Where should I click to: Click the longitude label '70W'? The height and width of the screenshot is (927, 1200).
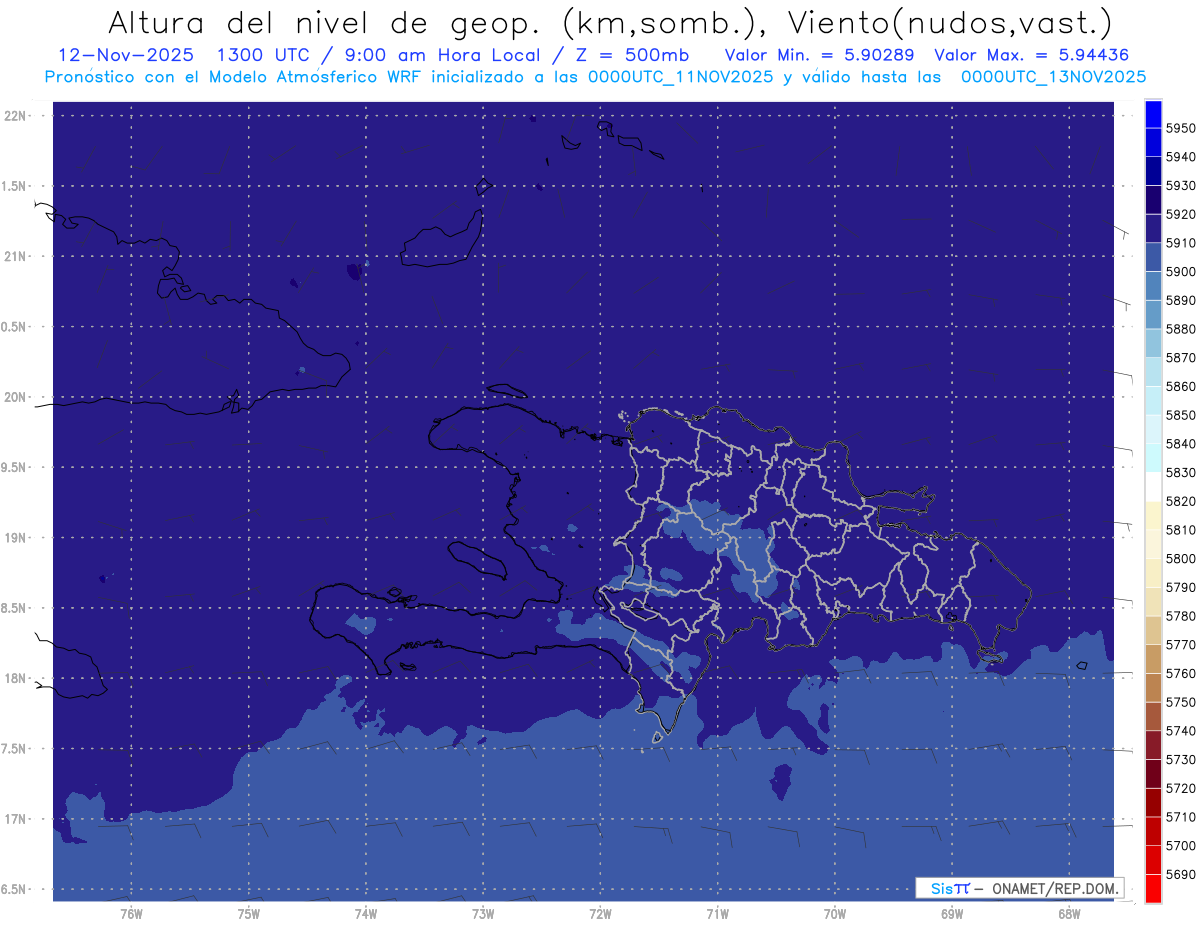835,914
